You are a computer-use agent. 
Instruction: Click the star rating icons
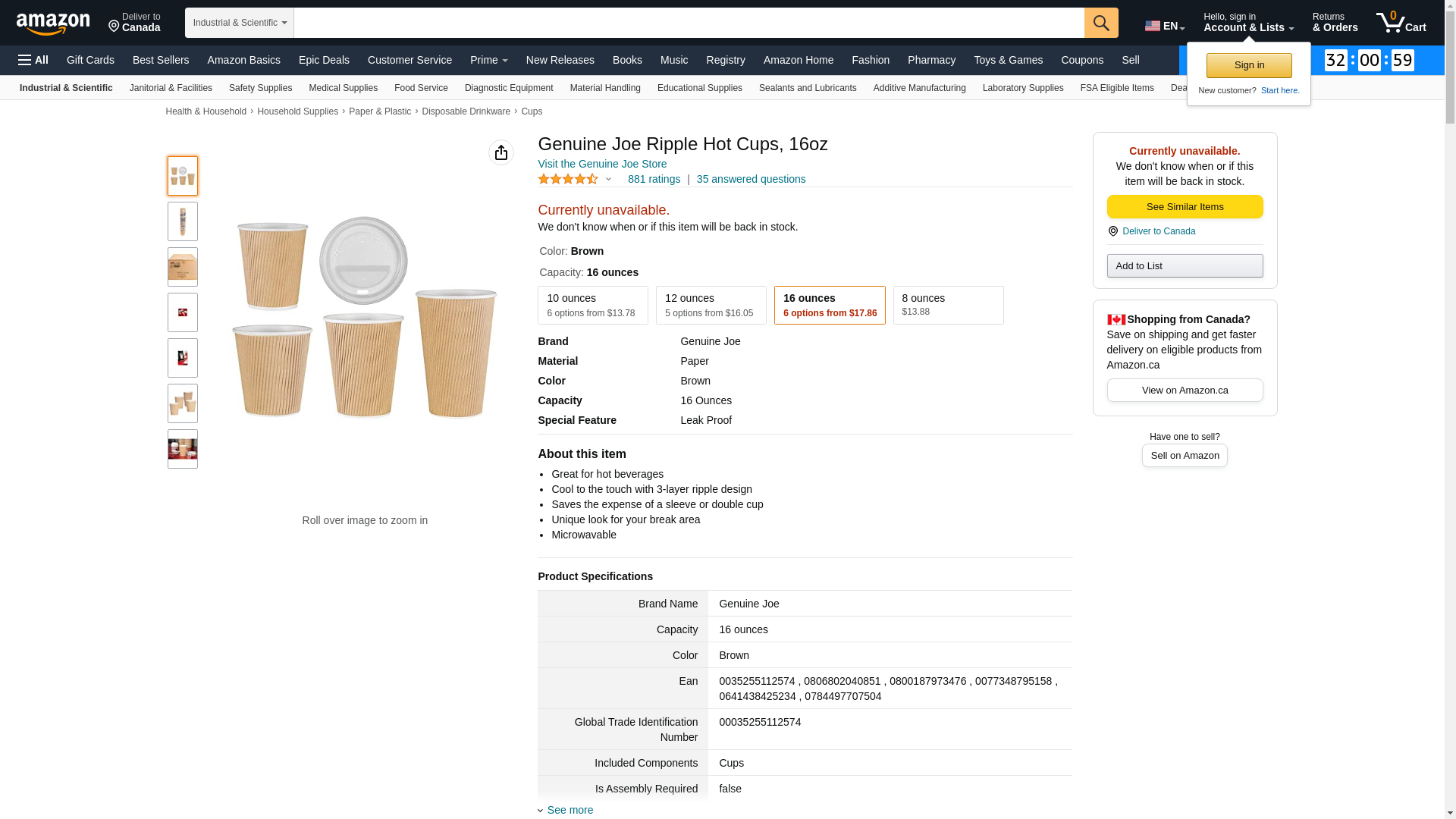568,180
